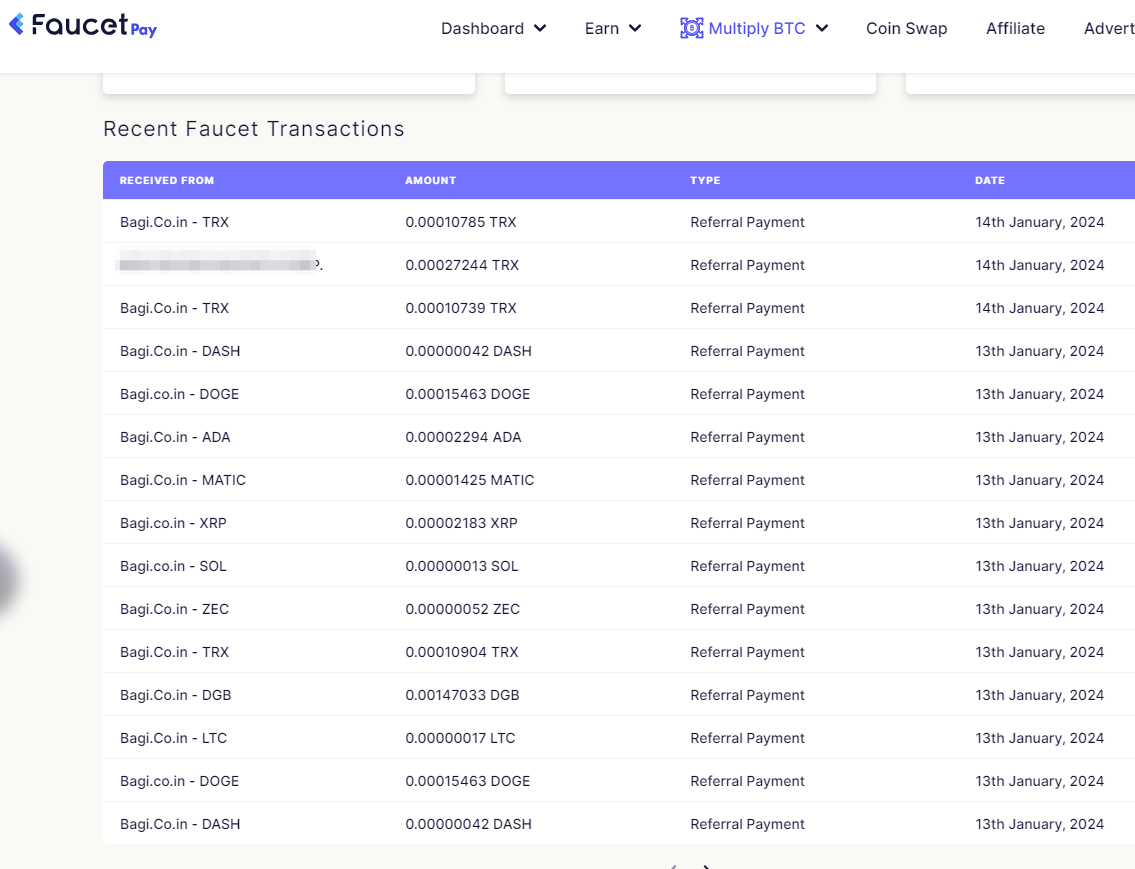This screenshot has width=1135, height=869.
Task: Select the Recent Faucet Transactions heading
Action: [x=253, y=129]
